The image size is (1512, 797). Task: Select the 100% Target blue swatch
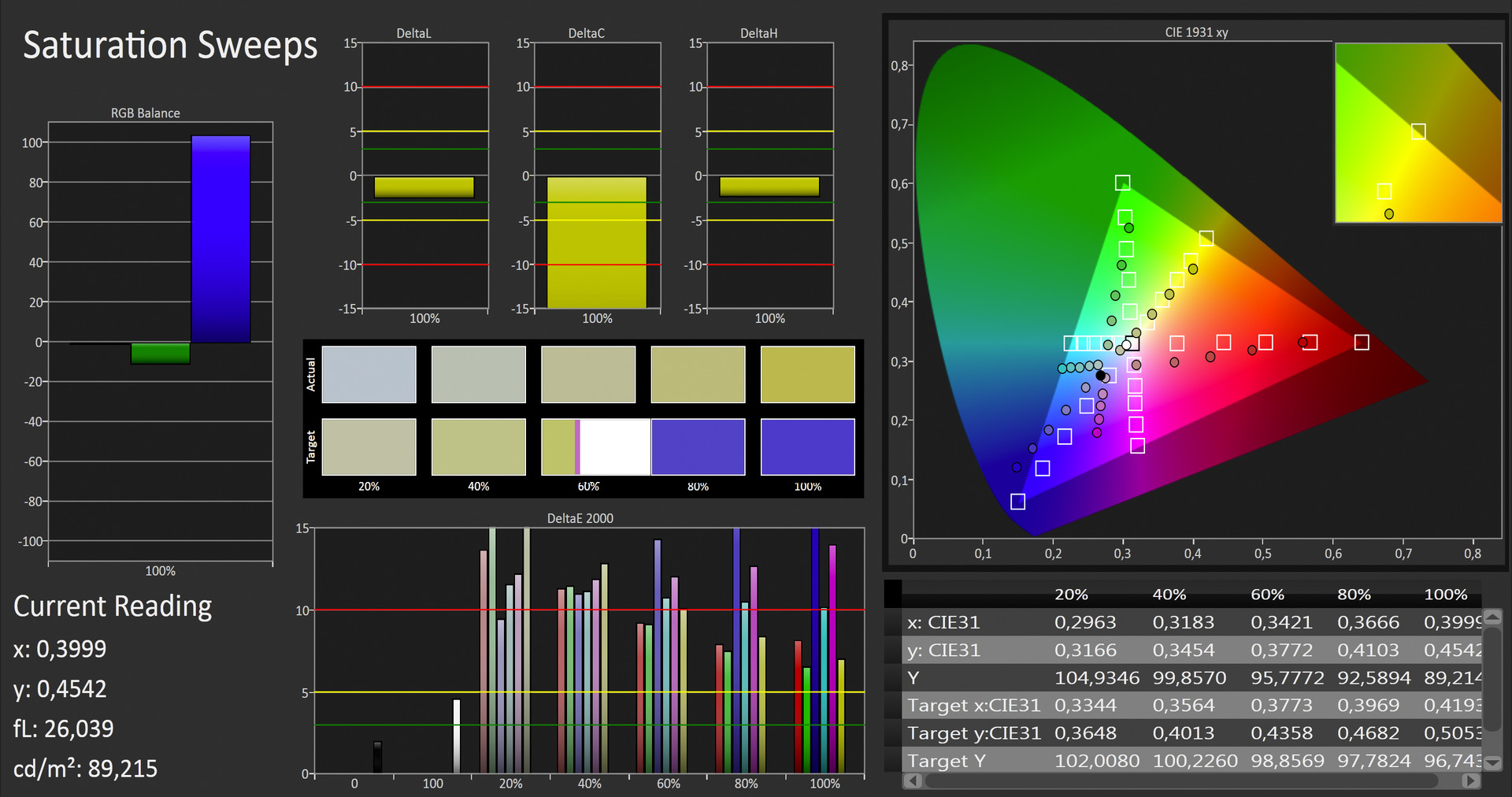(807, 447)
